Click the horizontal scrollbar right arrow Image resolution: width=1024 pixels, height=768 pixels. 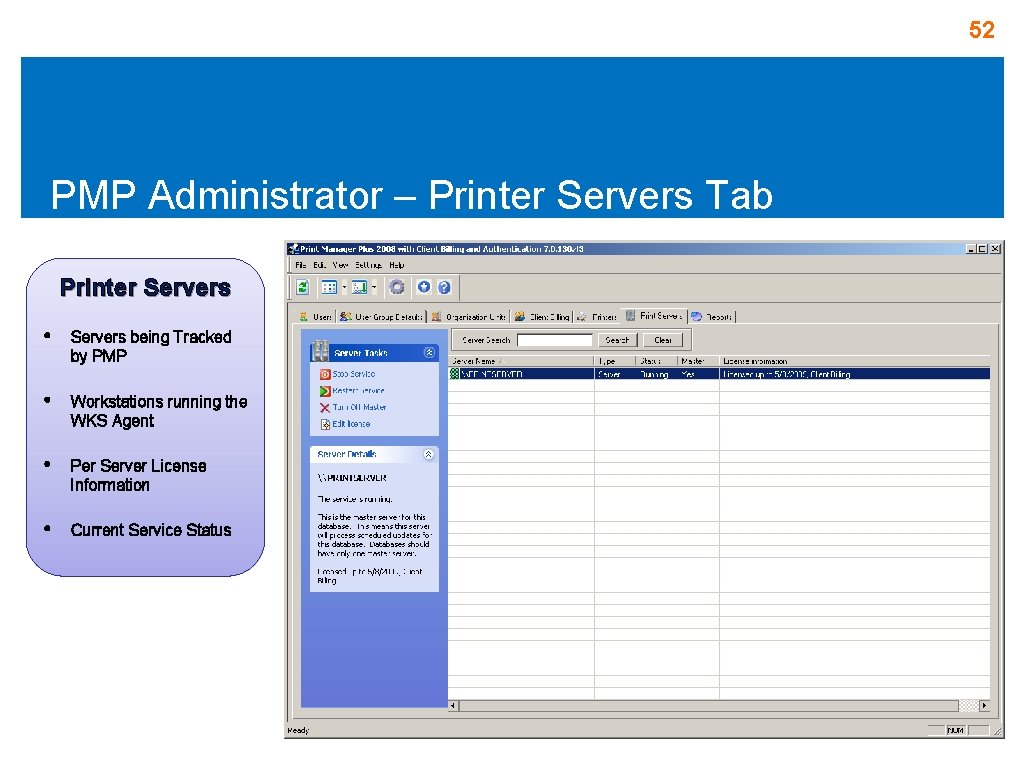coord(984,706)
